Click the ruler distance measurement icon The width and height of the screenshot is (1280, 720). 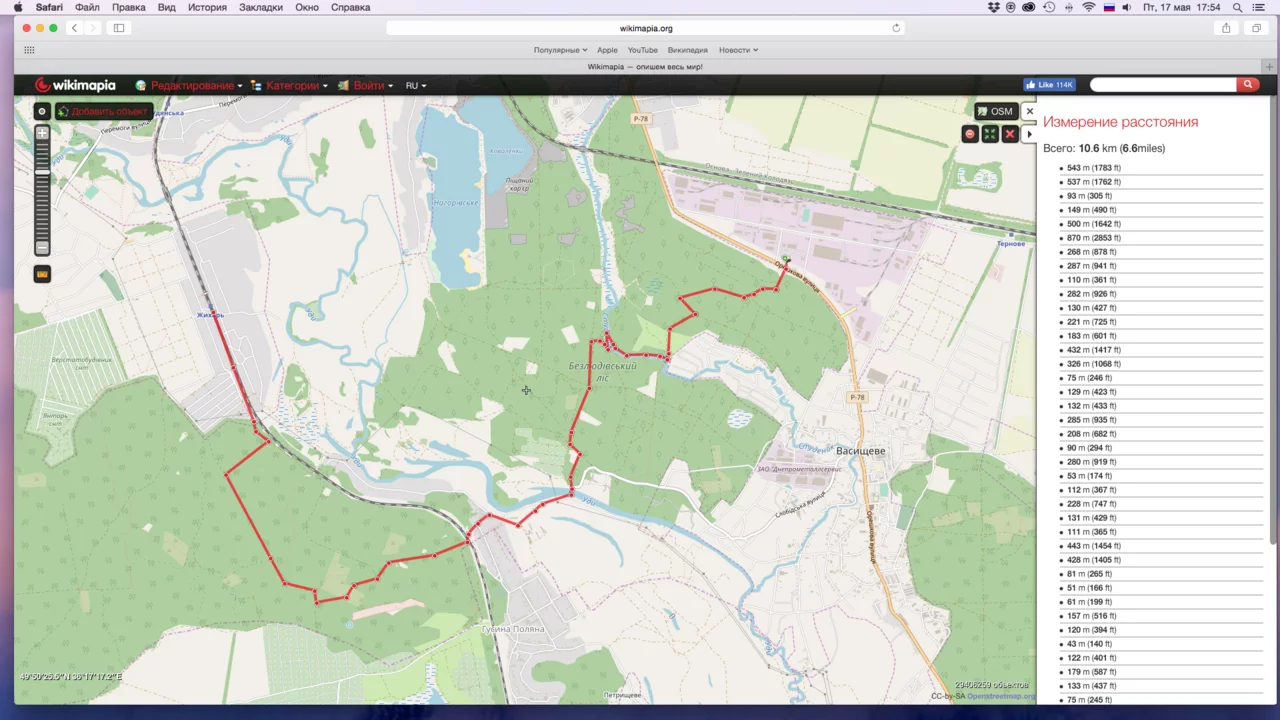point(42,274)
